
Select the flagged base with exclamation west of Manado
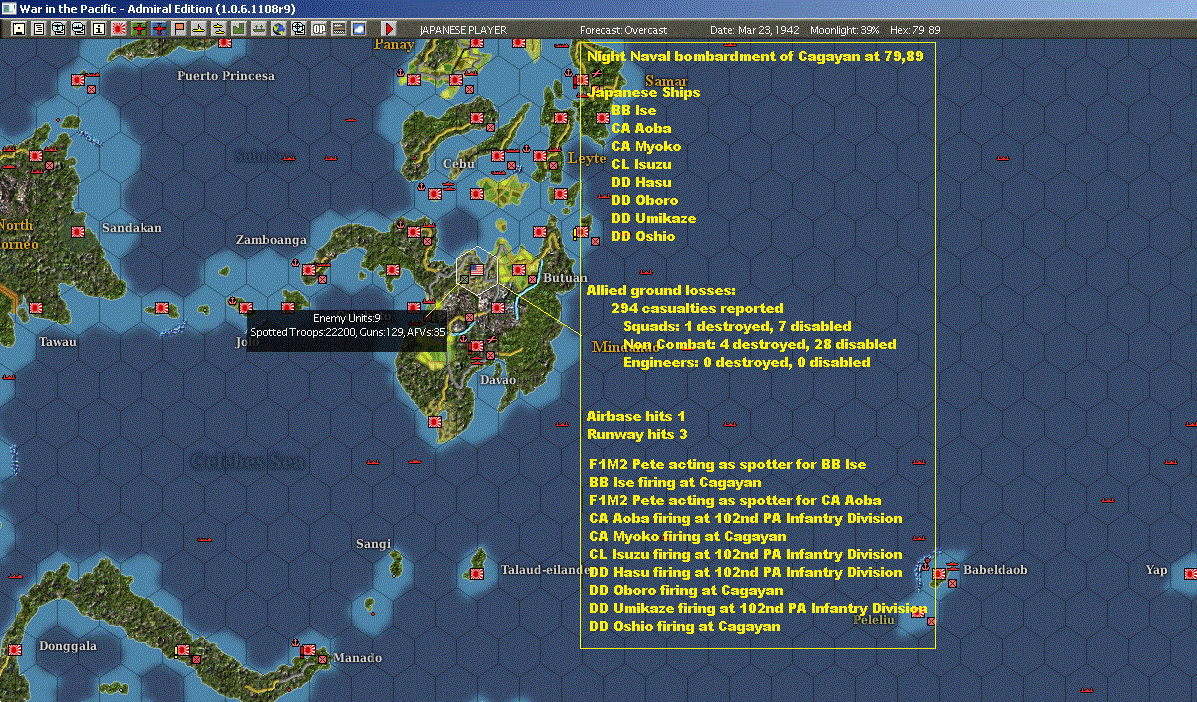click(183, 650)
